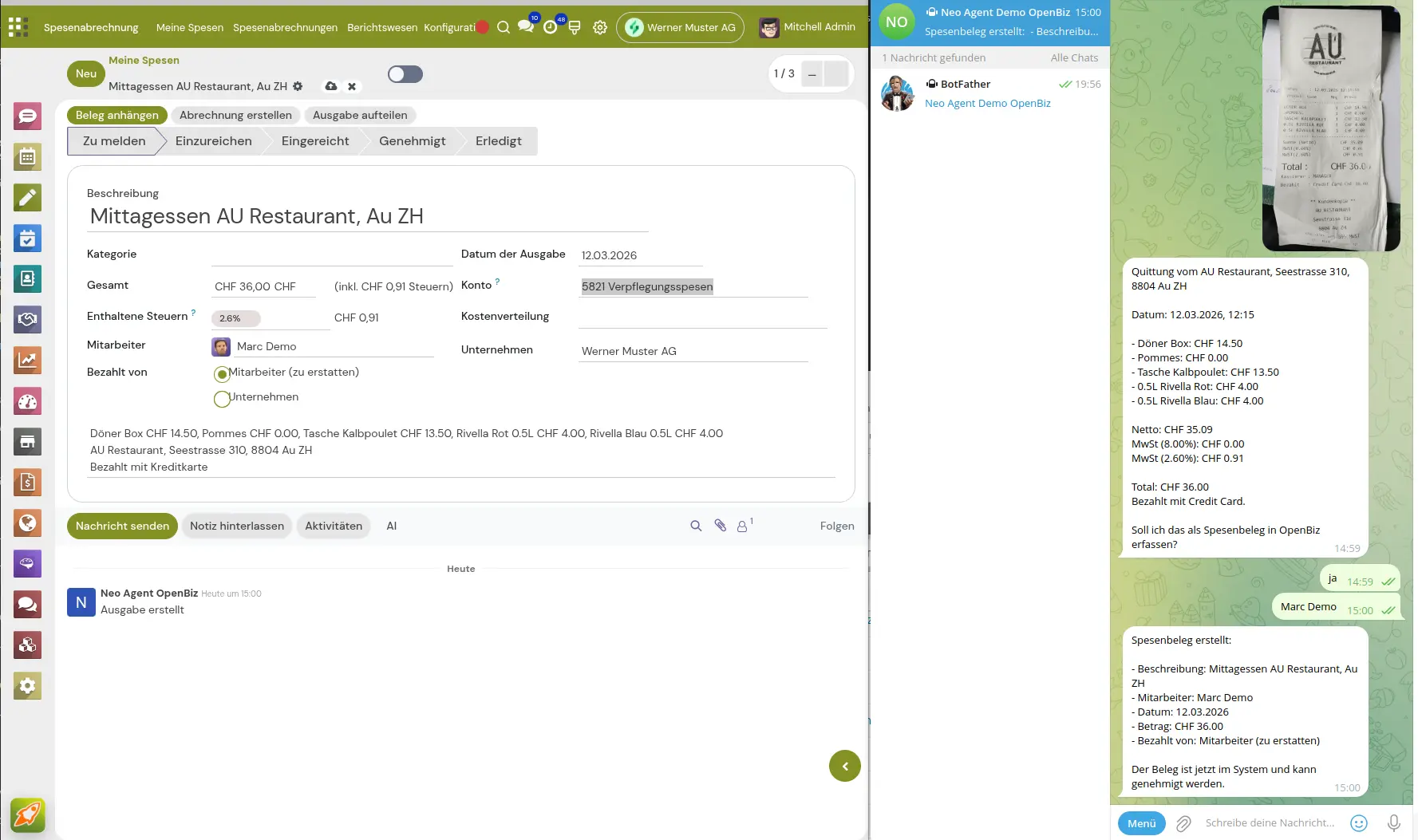Click the 'Abrechnung erstellen' button
The width and height of the screenshot is (1418, 840).
(235, 115)
